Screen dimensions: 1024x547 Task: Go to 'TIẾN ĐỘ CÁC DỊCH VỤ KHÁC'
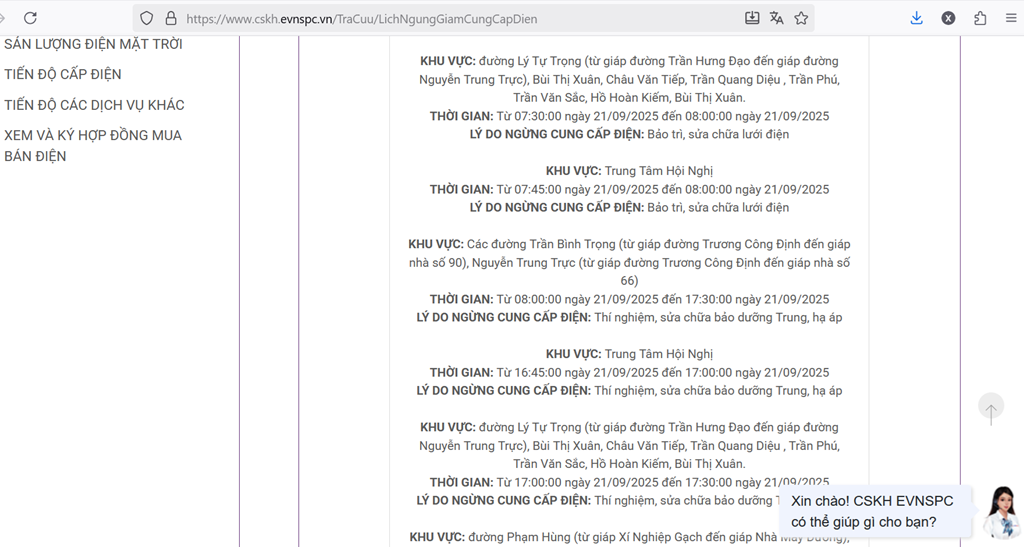(x=94, y=105)
